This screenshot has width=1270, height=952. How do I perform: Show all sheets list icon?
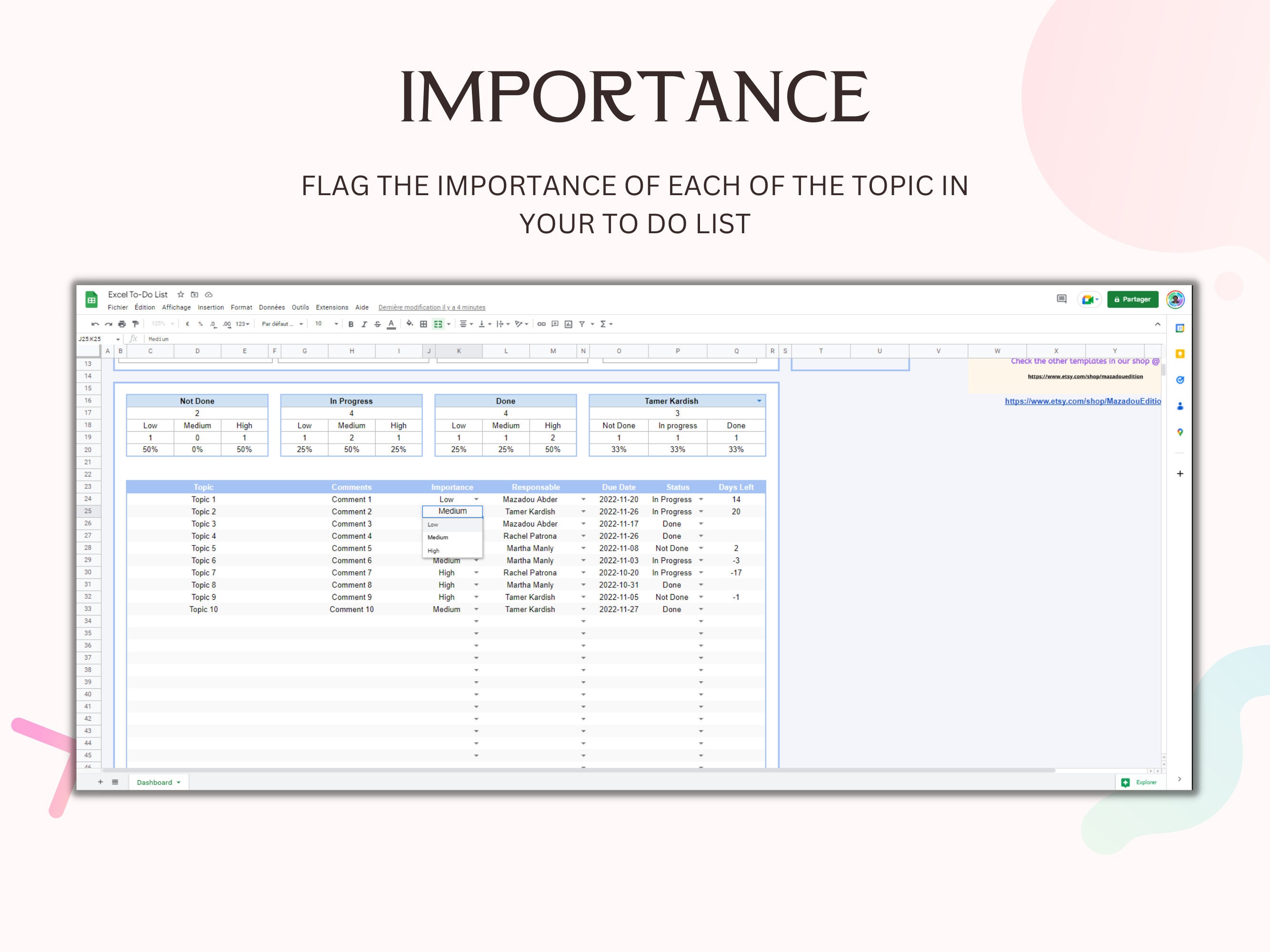(x=115, y=782)
